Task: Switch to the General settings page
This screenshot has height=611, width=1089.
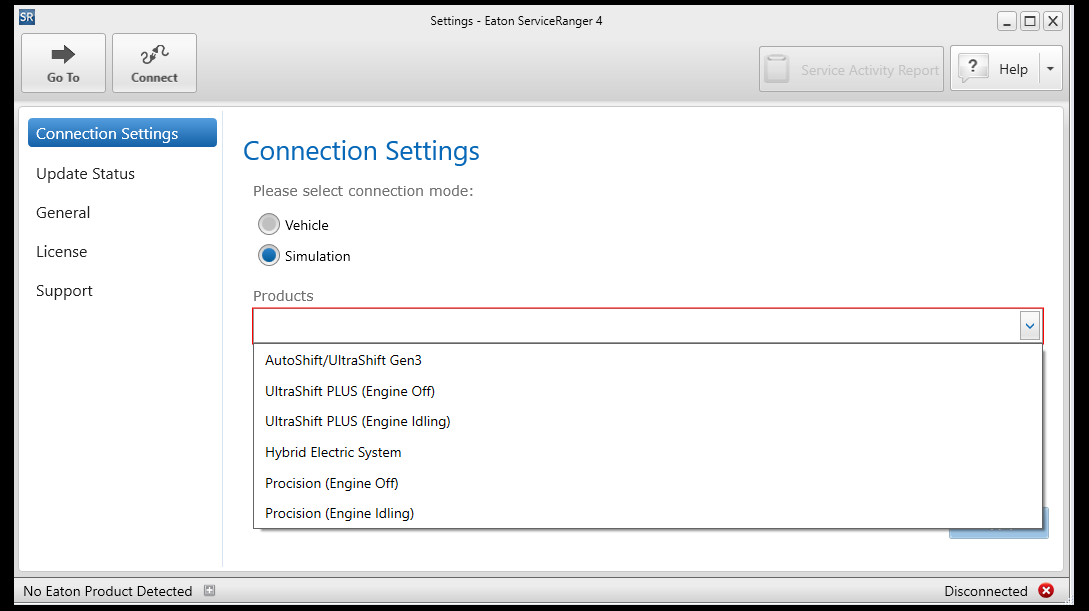Action: [63, 213]
